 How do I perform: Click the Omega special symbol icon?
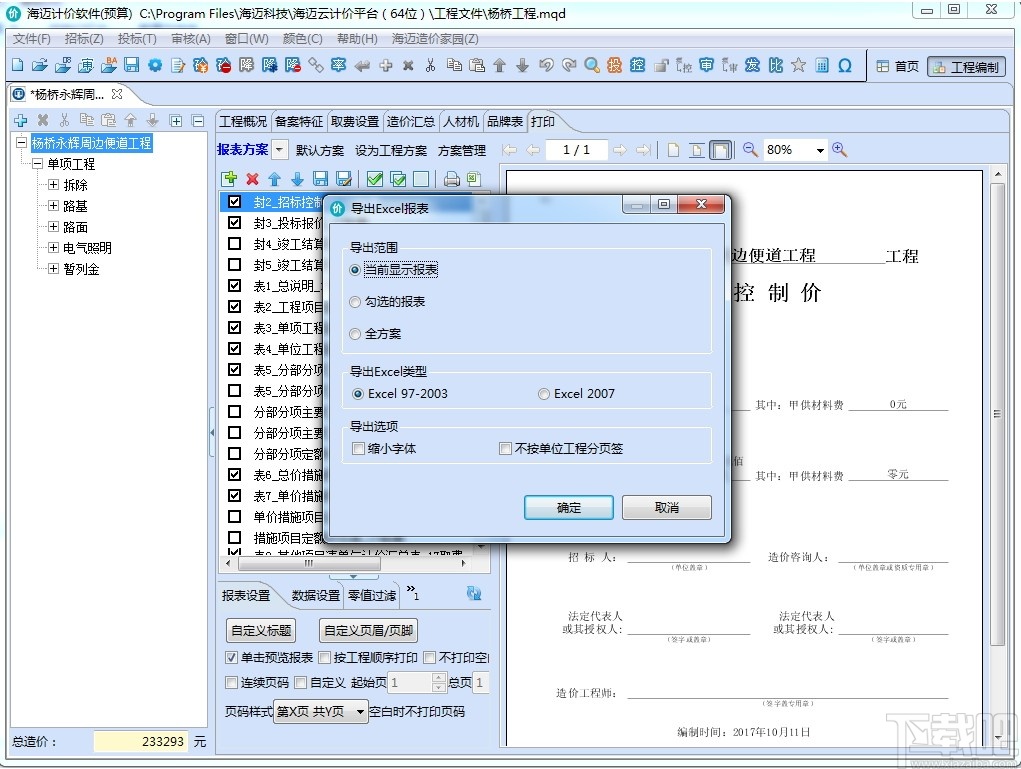[845, 65]
